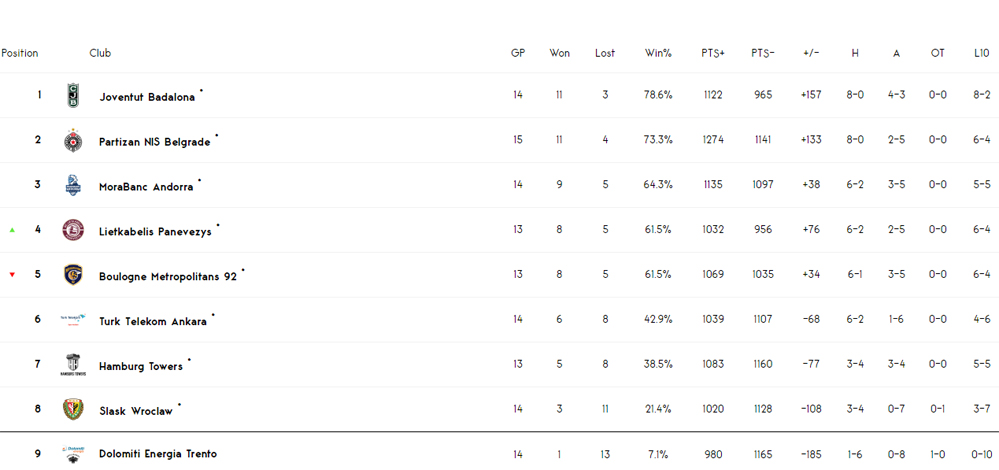Open the Partizan NIS Belgrade club page
The image size is (999, 470).
coord(154,142)
